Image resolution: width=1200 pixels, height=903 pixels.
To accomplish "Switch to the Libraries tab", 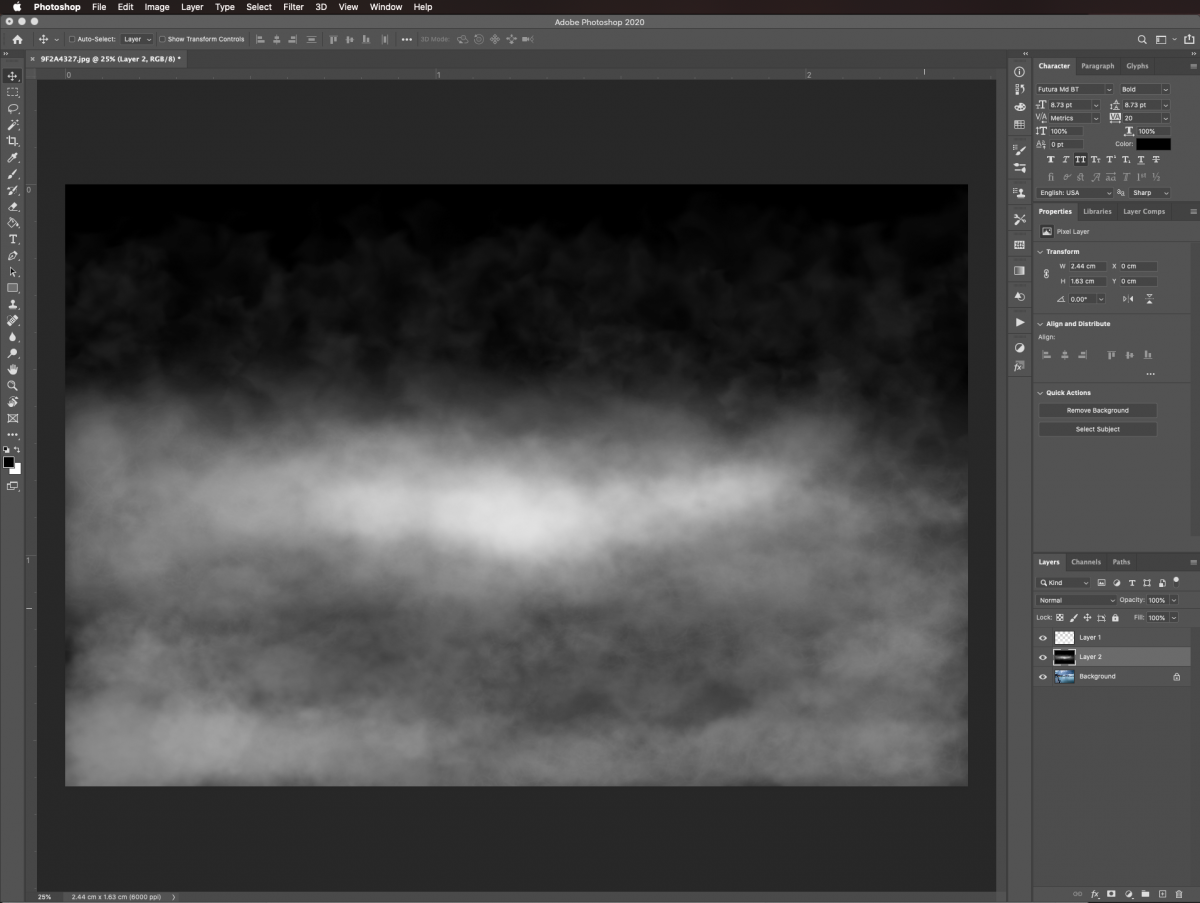I will [1097, 212].
